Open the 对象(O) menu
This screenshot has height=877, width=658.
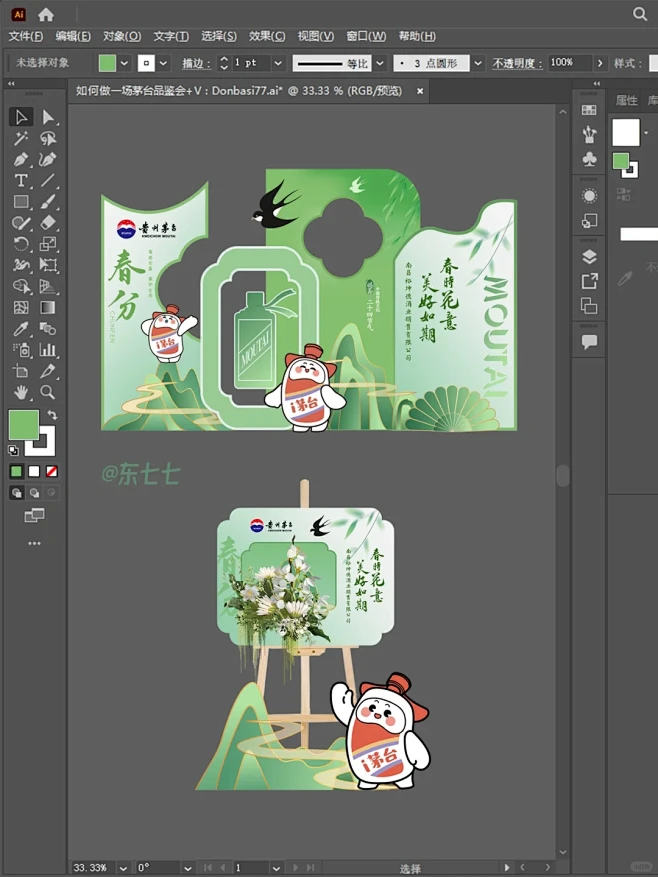122,36
